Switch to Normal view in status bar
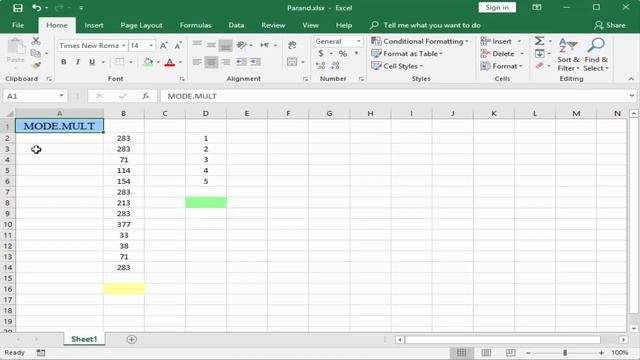Image resolution: width=640 pixels, height=360 pixels. [x=462, y=353]
